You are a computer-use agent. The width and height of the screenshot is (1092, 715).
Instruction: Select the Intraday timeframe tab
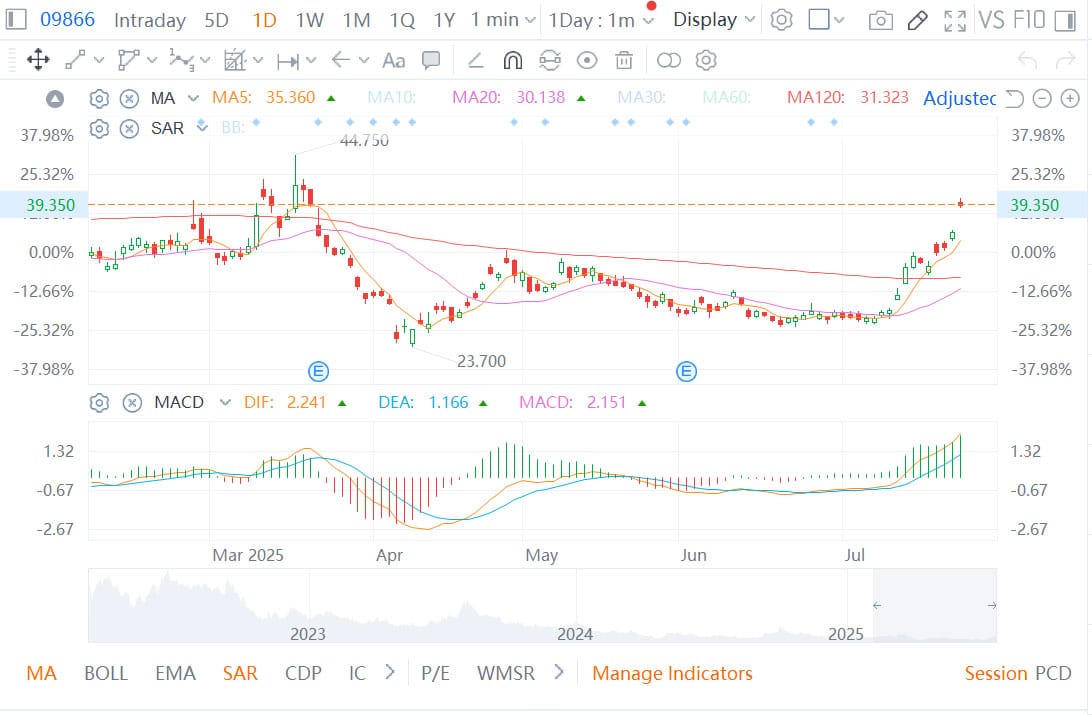[150, 20]
